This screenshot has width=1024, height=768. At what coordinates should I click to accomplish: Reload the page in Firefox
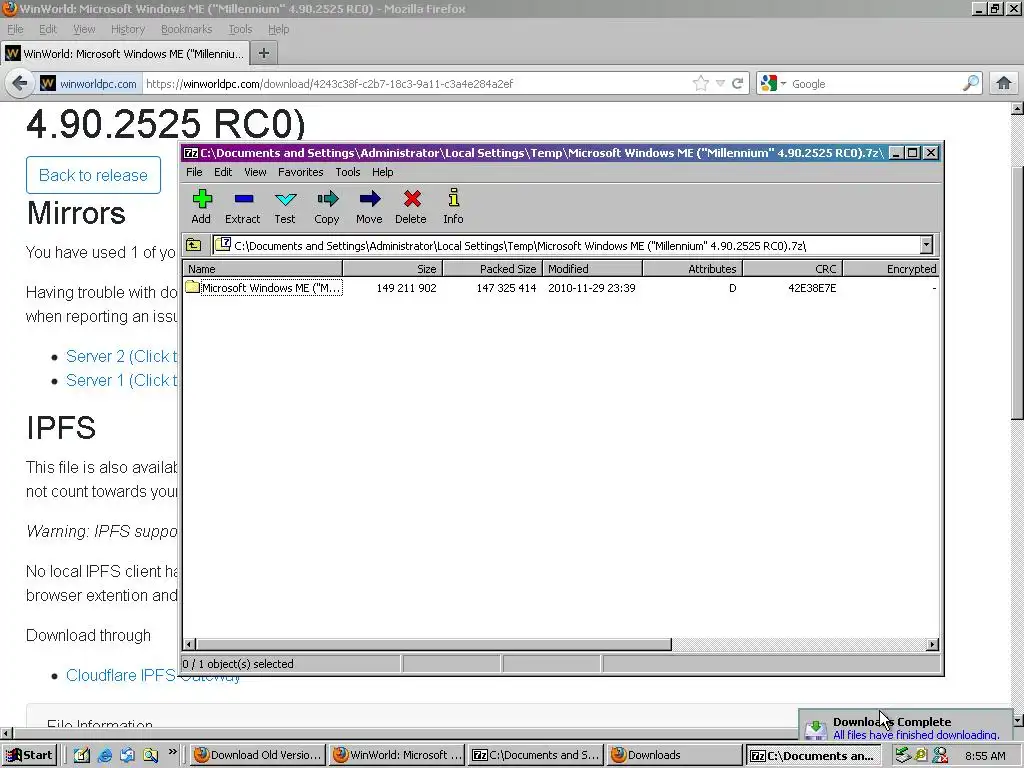click(737, 84)
